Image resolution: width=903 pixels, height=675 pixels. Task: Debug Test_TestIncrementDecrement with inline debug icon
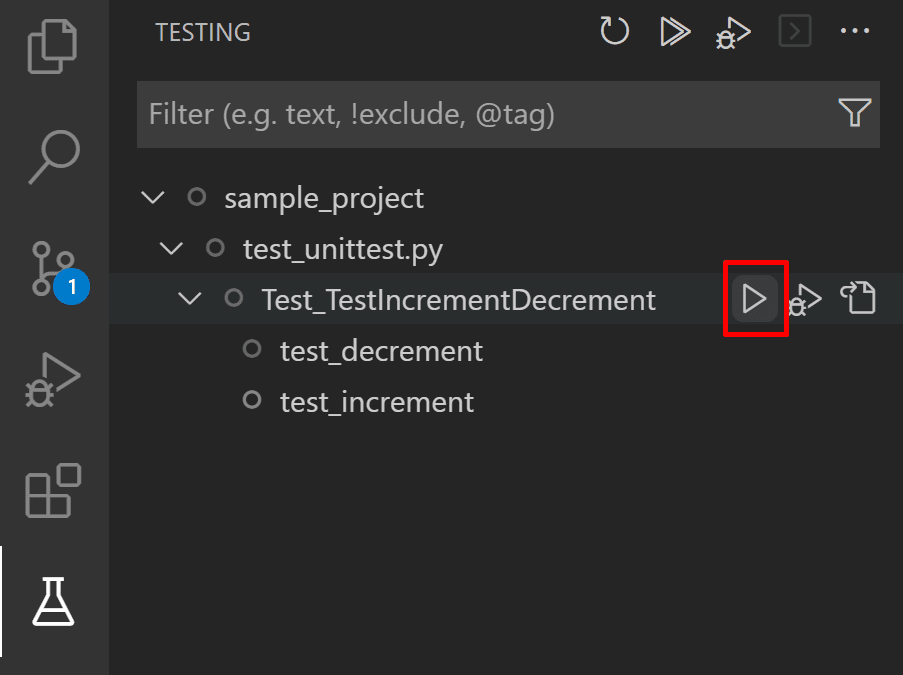806,298
